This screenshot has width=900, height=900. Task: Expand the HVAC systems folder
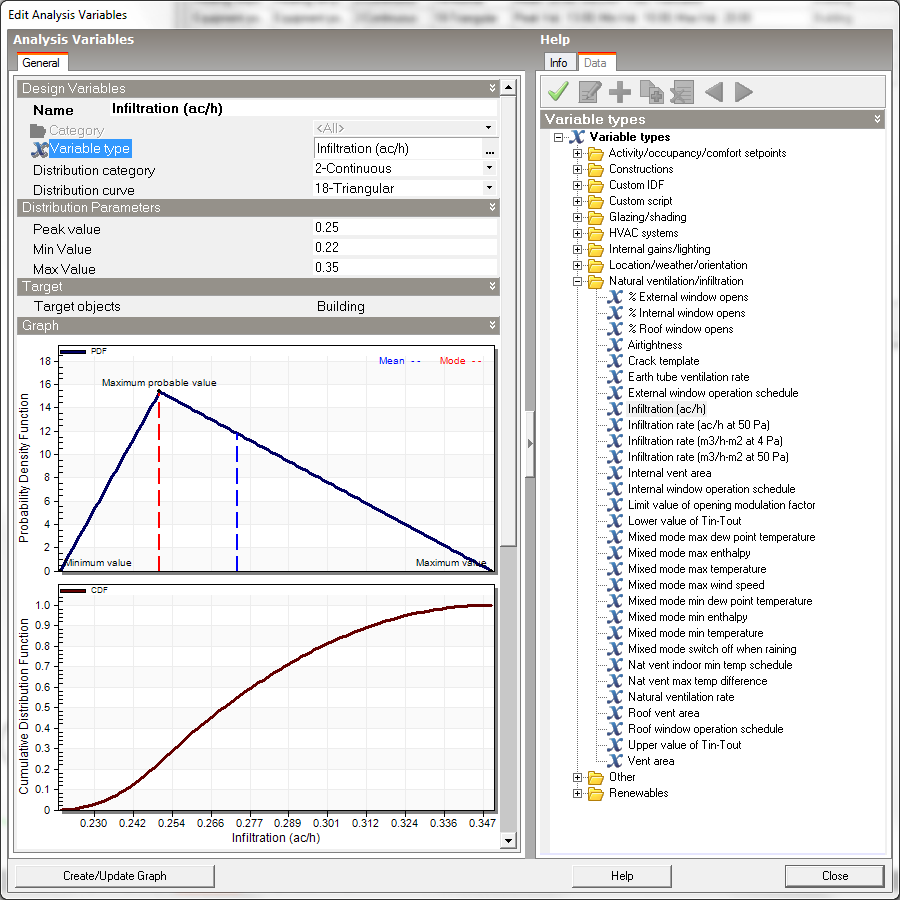577,233
